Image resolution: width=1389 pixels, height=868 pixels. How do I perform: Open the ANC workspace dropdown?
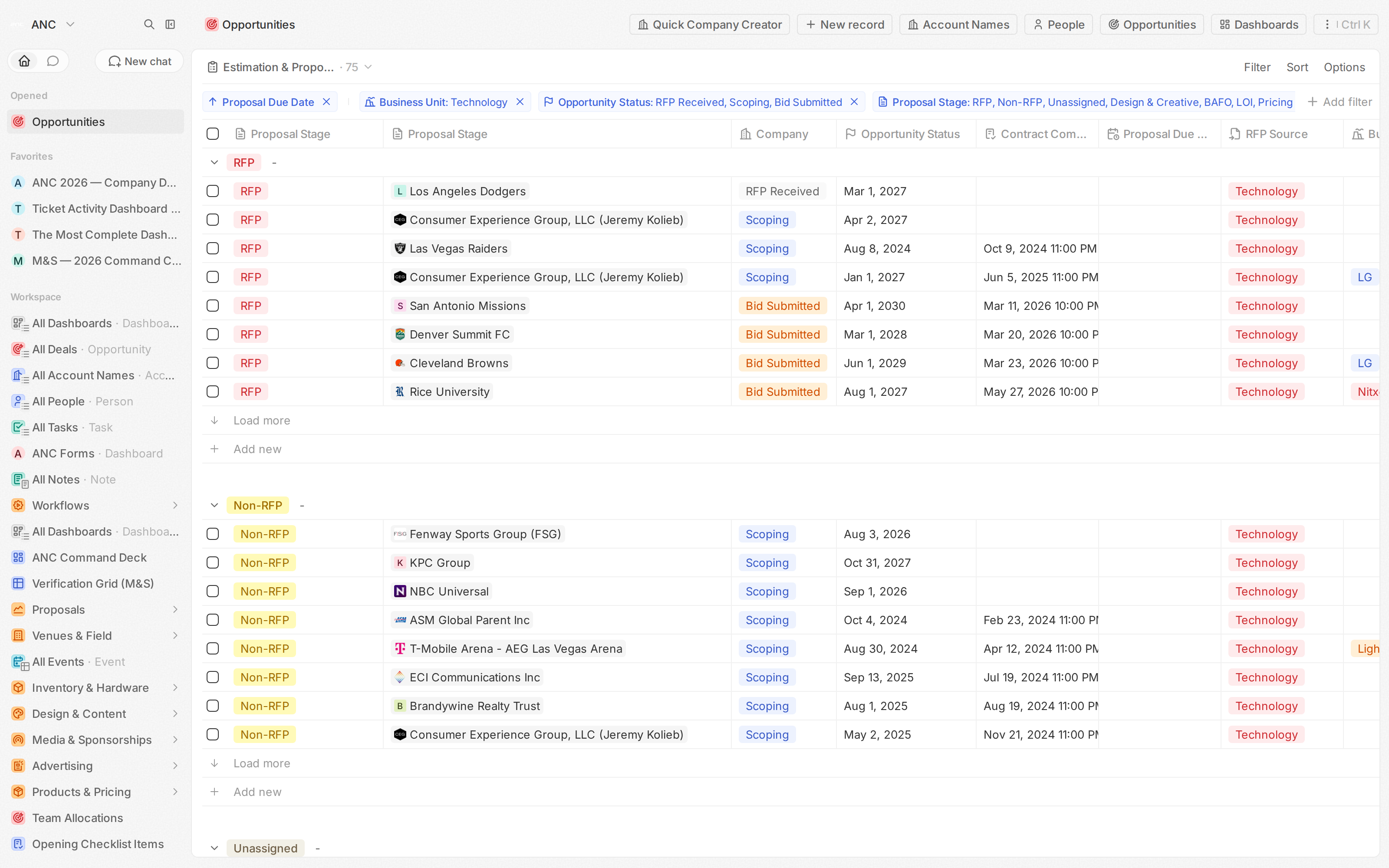tap(43, 24)
